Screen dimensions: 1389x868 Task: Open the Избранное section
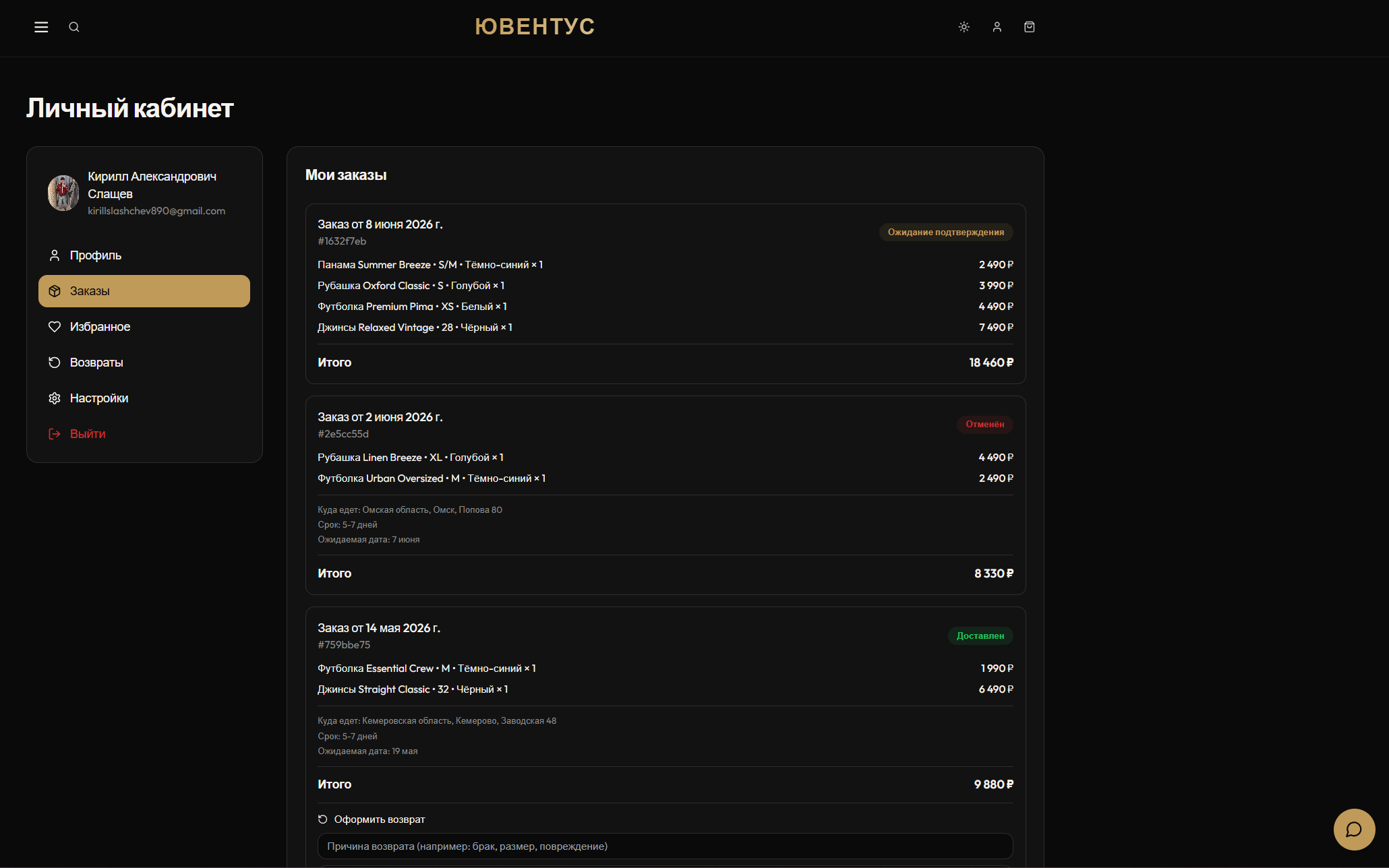coord(144,327)
